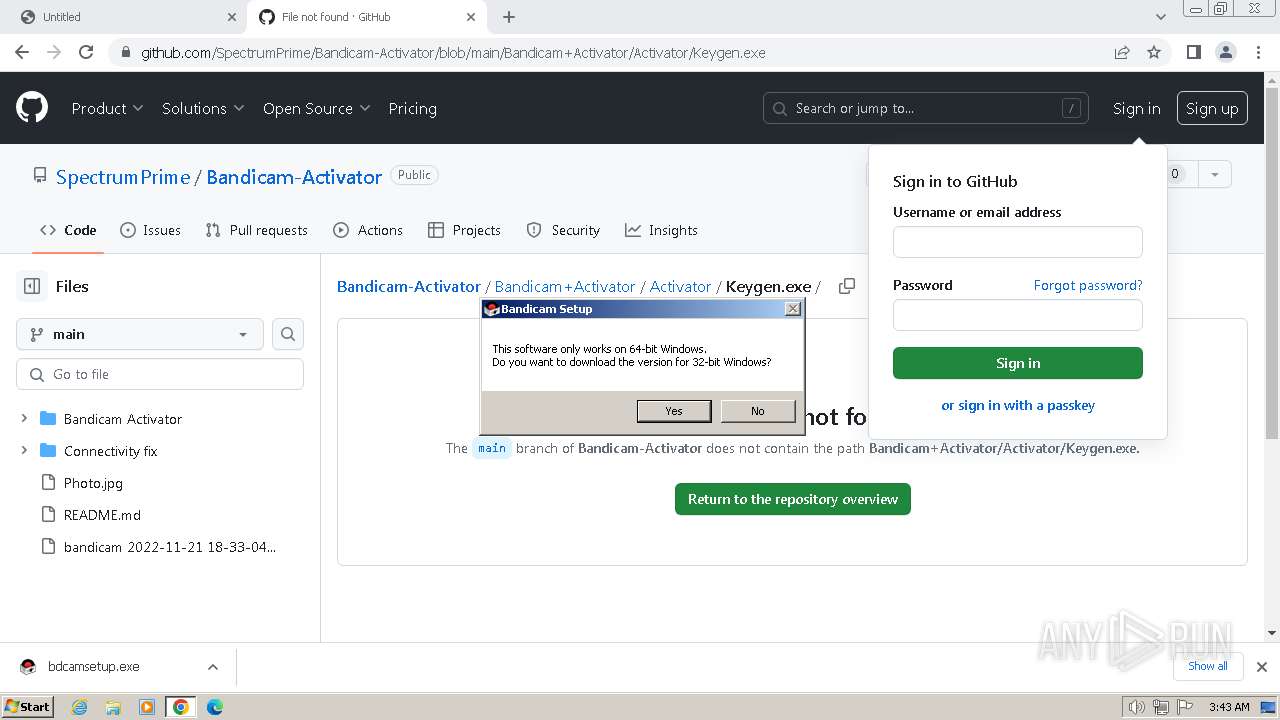Open the main branch selector dropdown
This screenshot has height=720, width=1280.
tap(140, 334)
